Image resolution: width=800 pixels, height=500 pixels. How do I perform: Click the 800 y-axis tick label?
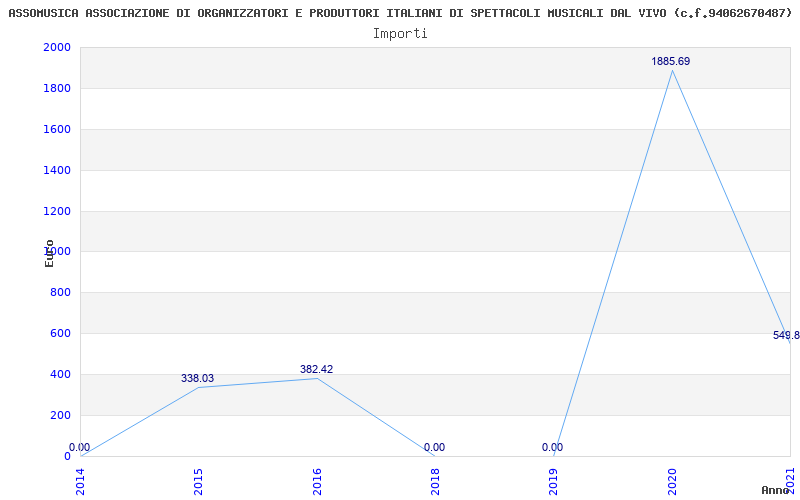click(61, 292)
